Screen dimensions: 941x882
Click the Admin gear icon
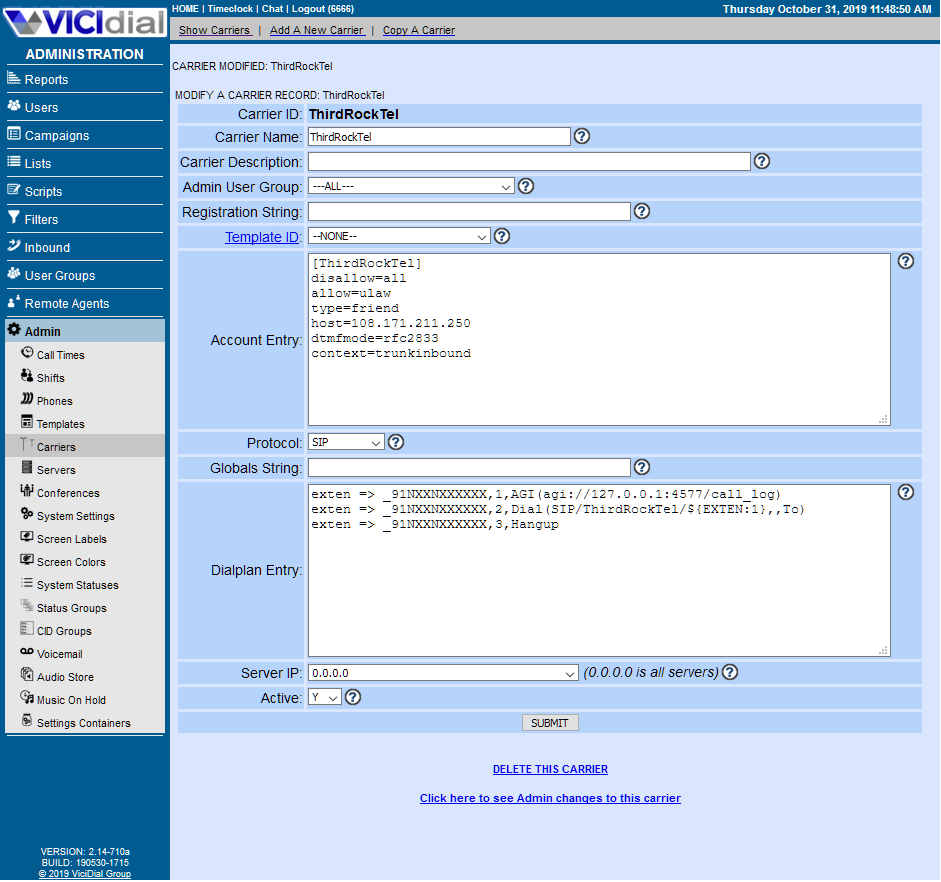[x=14, y=330]
